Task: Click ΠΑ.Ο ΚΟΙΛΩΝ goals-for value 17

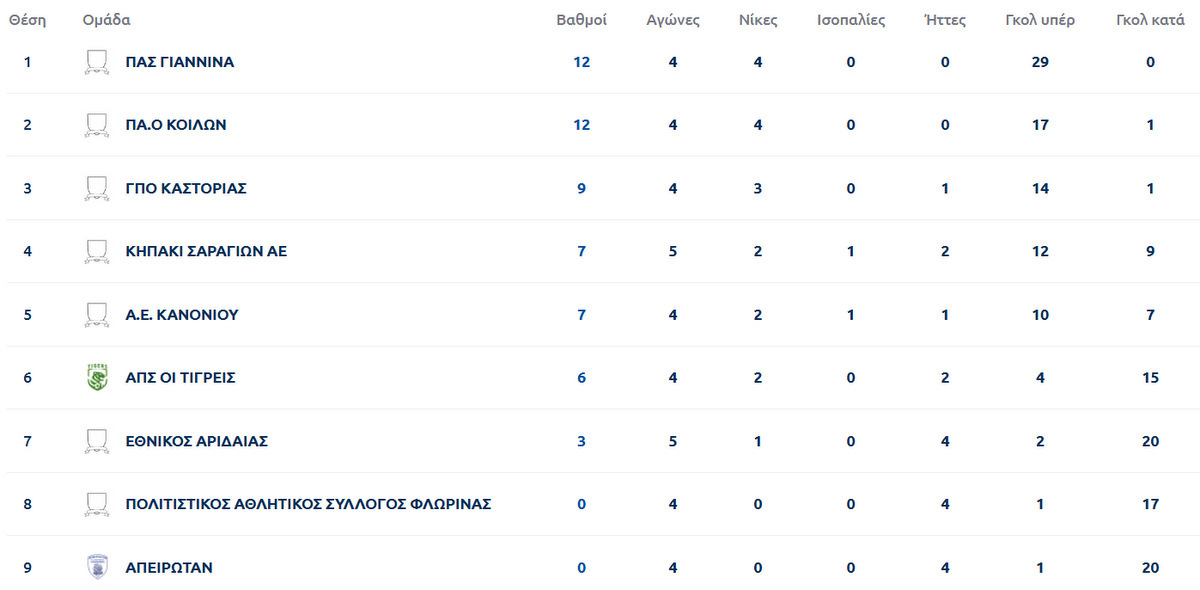Action: [1040, 125]
